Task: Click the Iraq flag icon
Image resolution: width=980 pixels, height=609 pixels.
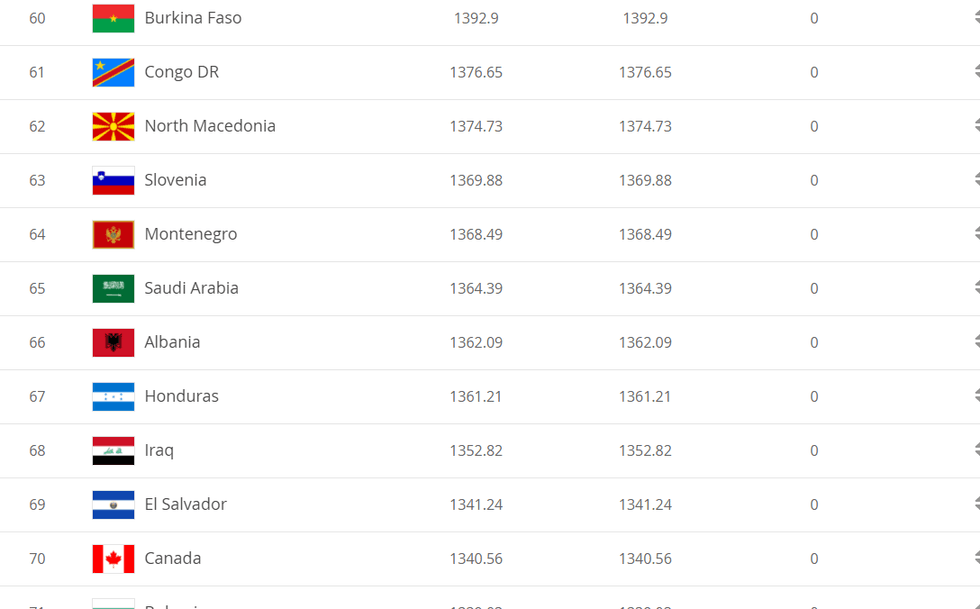Action: click(x=113, y=450)
